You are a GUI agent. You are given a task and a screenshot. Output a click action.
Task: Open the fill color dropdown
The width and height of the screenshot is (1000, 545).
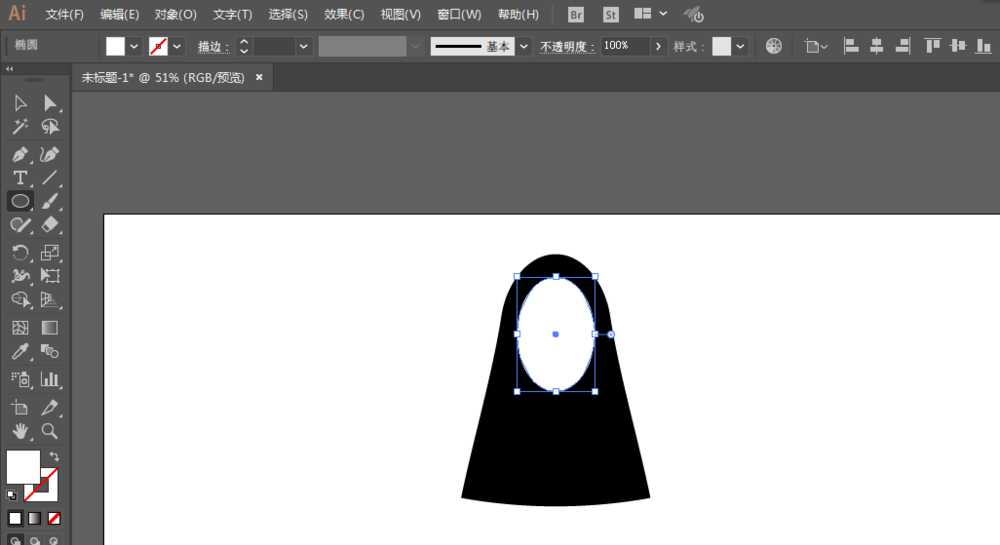click(x=134, y=46)
